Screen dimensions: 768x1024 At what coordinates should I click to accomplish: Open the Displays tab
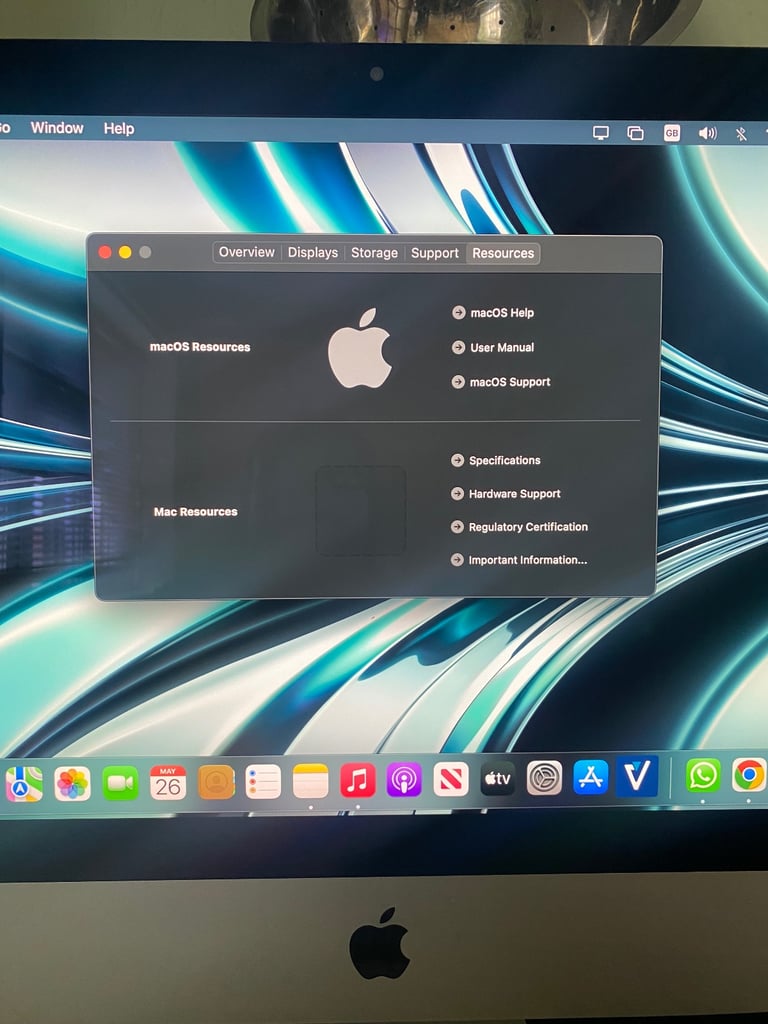(x=313, y=253)
